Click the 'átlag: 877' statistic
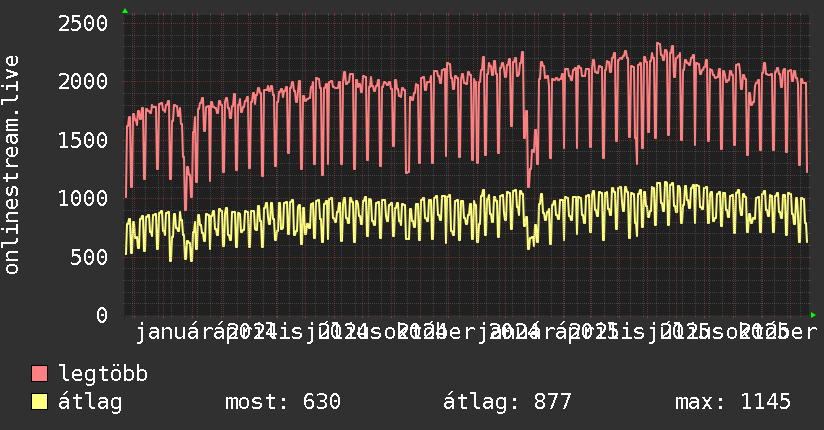The image size is (824, 430). 507,402
